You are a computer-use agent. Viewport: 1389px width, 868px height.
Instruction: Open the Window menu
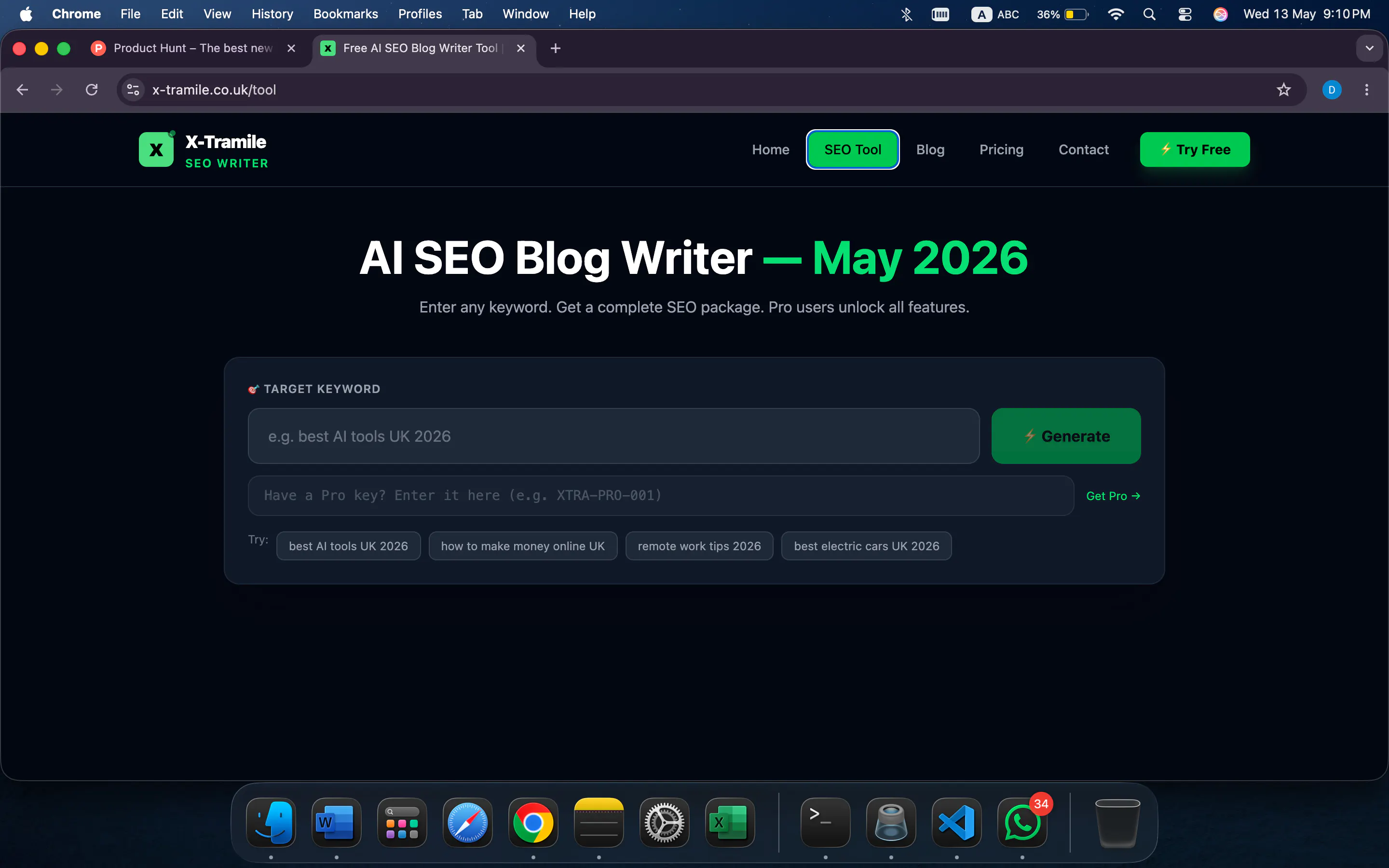[525, 14]
